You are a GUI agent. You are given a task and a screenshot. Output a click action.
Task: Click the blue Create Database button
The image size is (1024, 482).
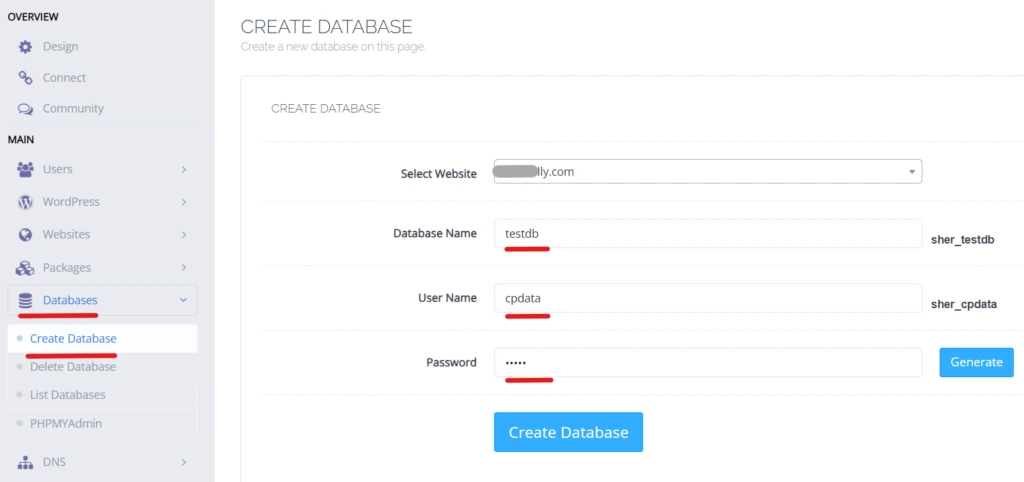tap(568, 432)
